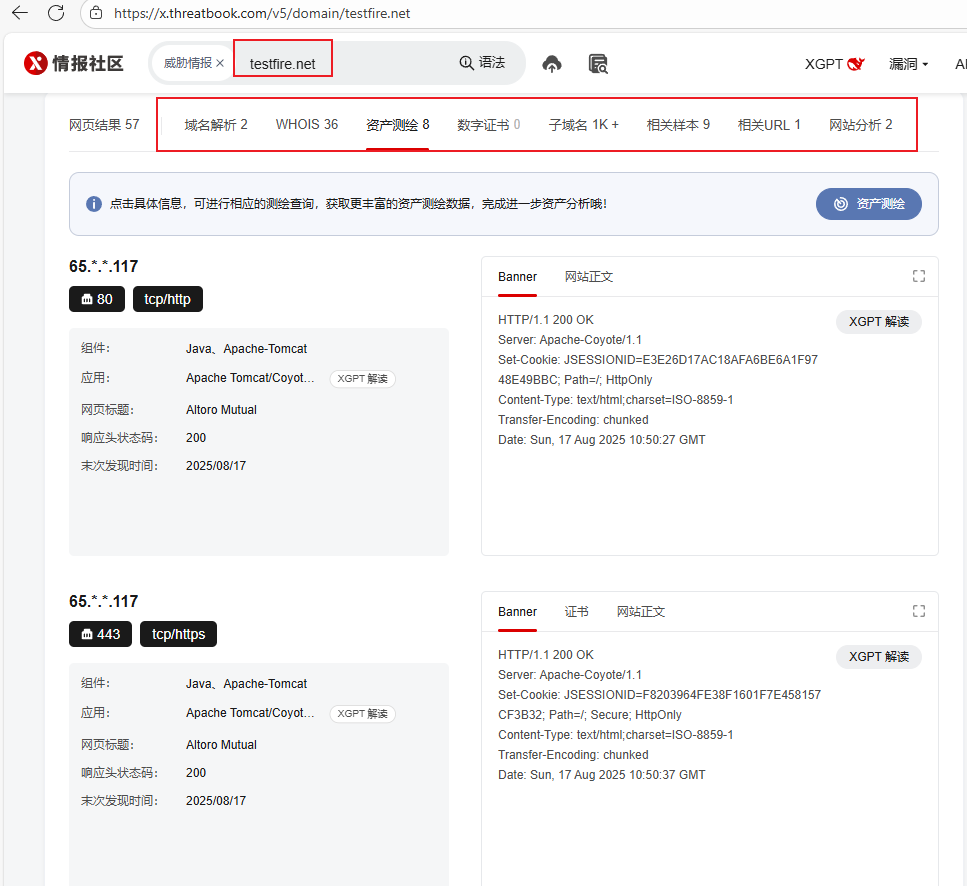This screenshot has width=967, height=886.
Task: Click XGPT 解读 beside port 80 application
Action: point(363,379)
